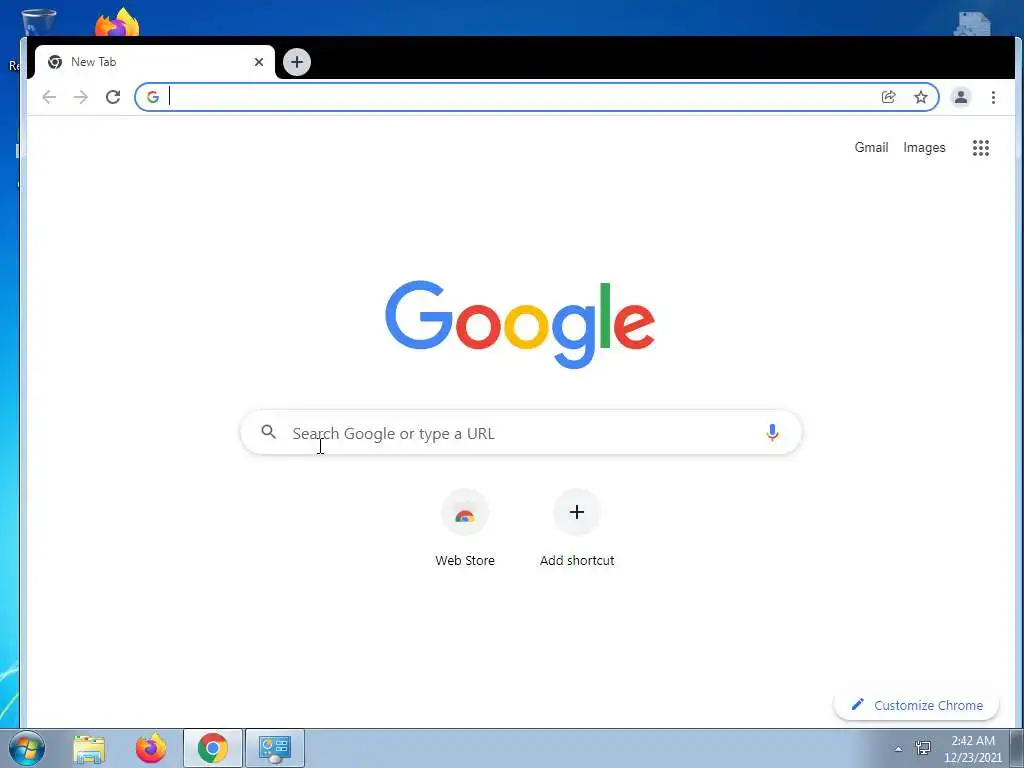Image resolution: width=1024 pixels, height=768 pixels.
Task: Click the network tray icon
Action: pyautogui.click(x=923, y=748)
